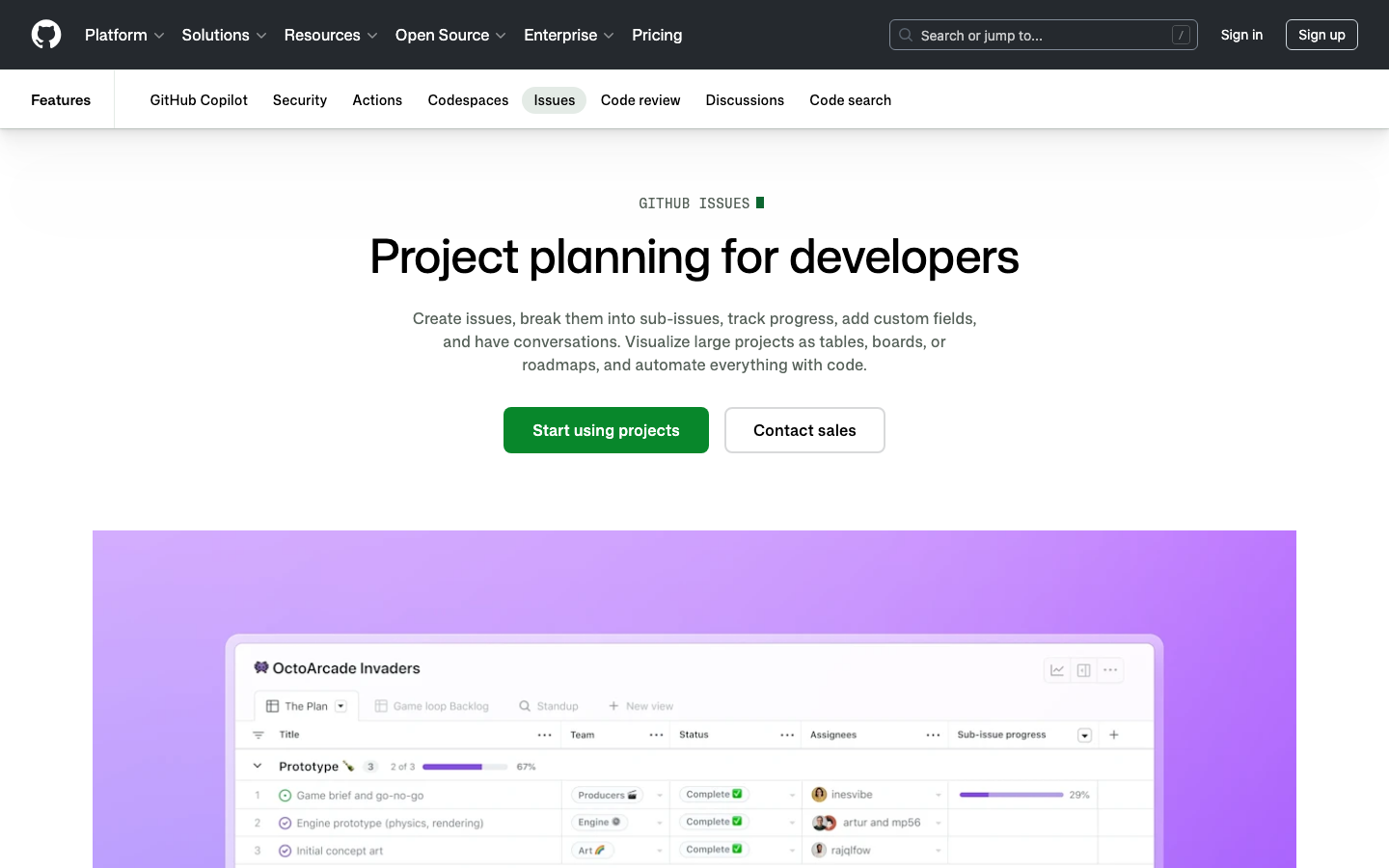1389x868 pixels.
Task: Click Initial concept art issue
Action: click(340, 851)
